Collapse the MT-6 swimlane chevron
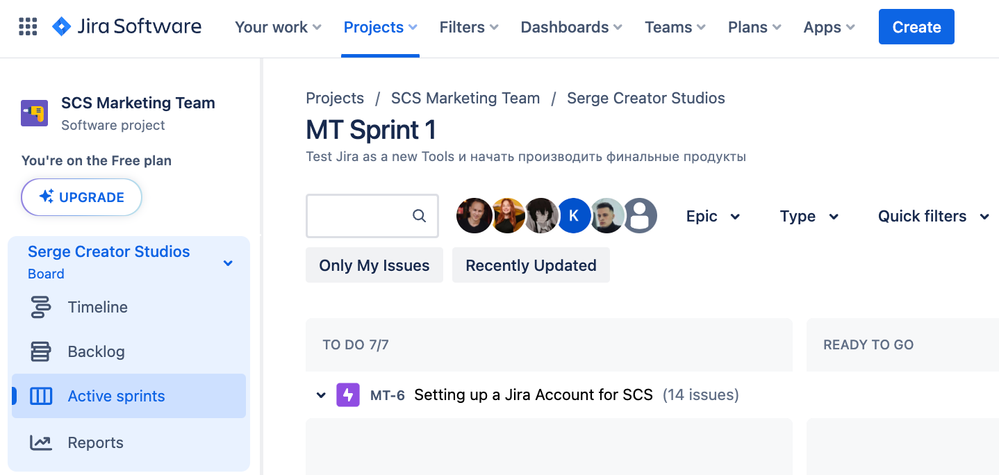Screen dimensions: 999x475 [x=321, y=395]
